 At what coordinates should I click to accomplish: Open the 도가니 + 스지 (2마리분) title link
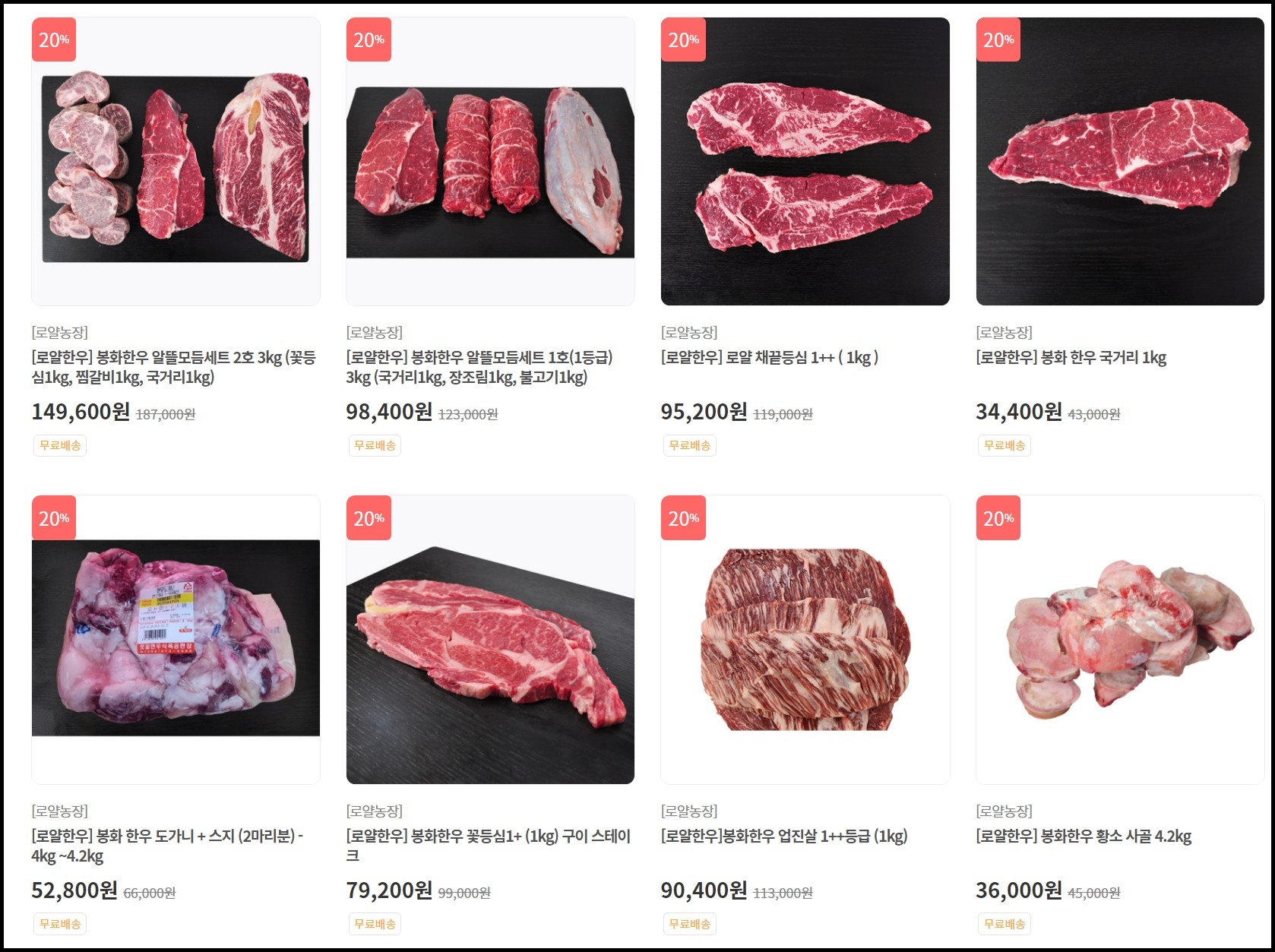tap(167, 846)
